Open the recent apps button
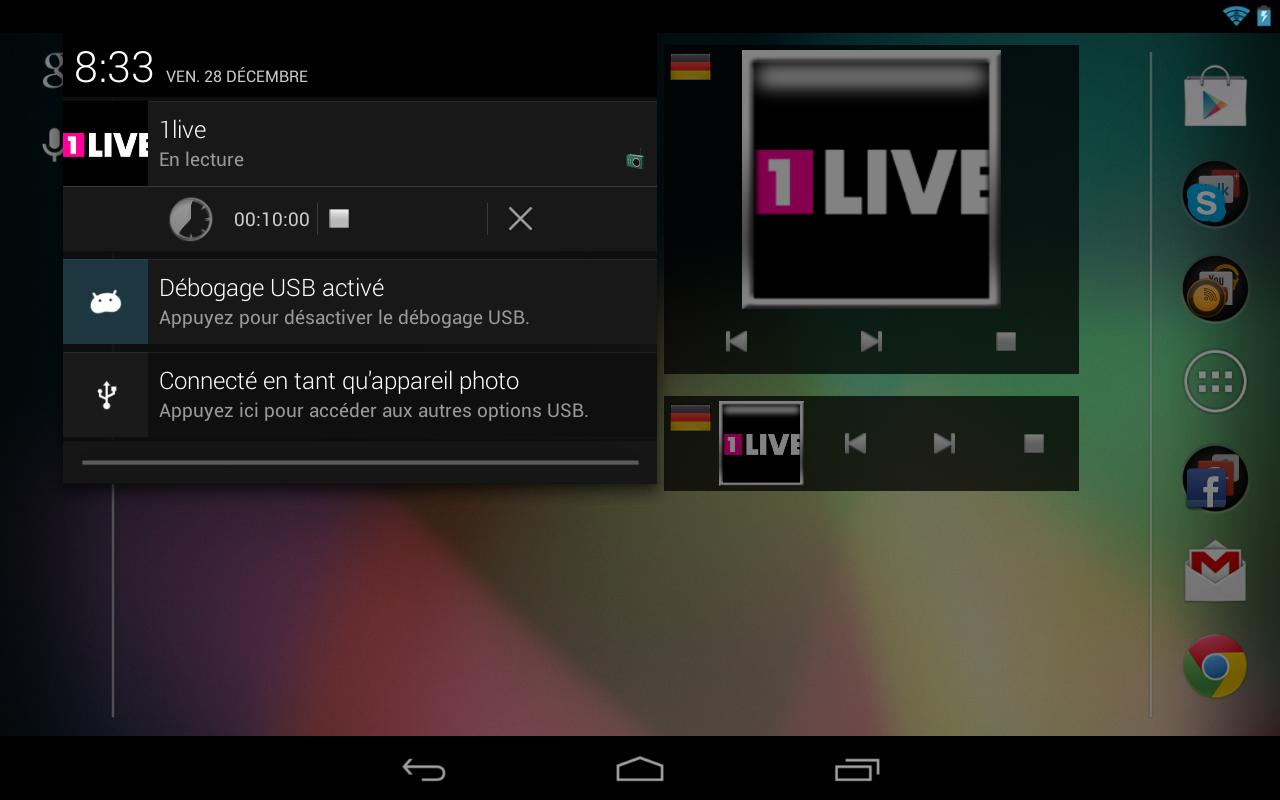1280x800 pixels. [x=857, y=769]
